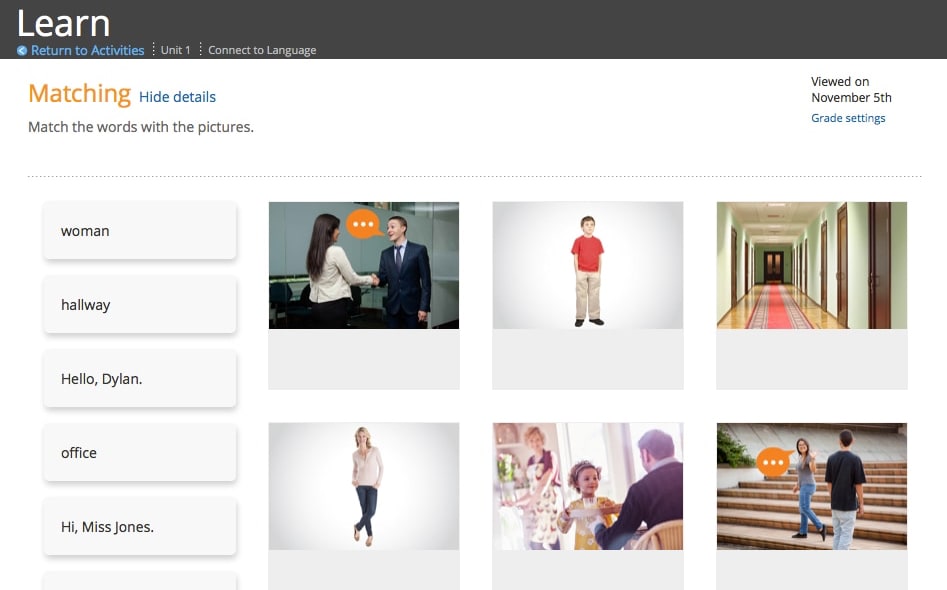Image resolution: width=947 pixels, height=590 pixels.
Task: Click Unit 1 in the breadcrumb
Action: (175, 50)
